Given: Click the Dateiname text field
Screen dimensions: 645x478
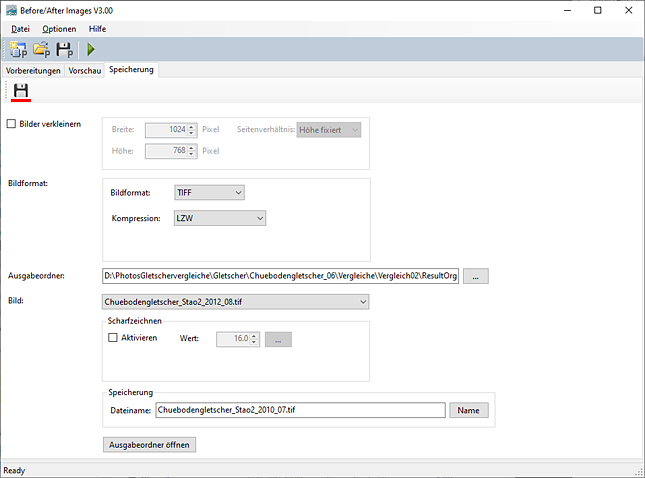Looking at the screenshot, I should point(300,410).
